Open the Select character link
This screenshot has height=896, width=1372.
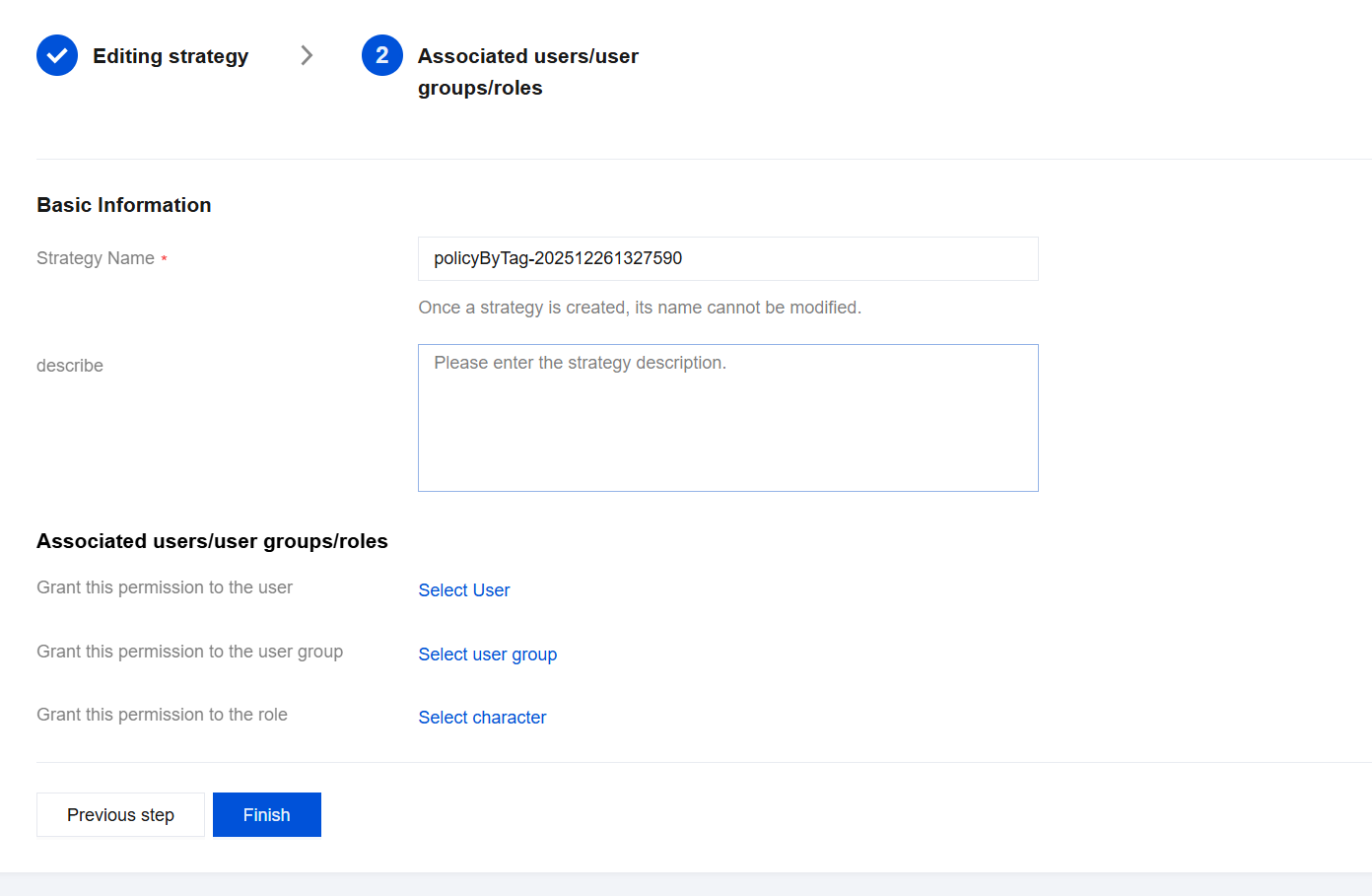coord(482,718)
